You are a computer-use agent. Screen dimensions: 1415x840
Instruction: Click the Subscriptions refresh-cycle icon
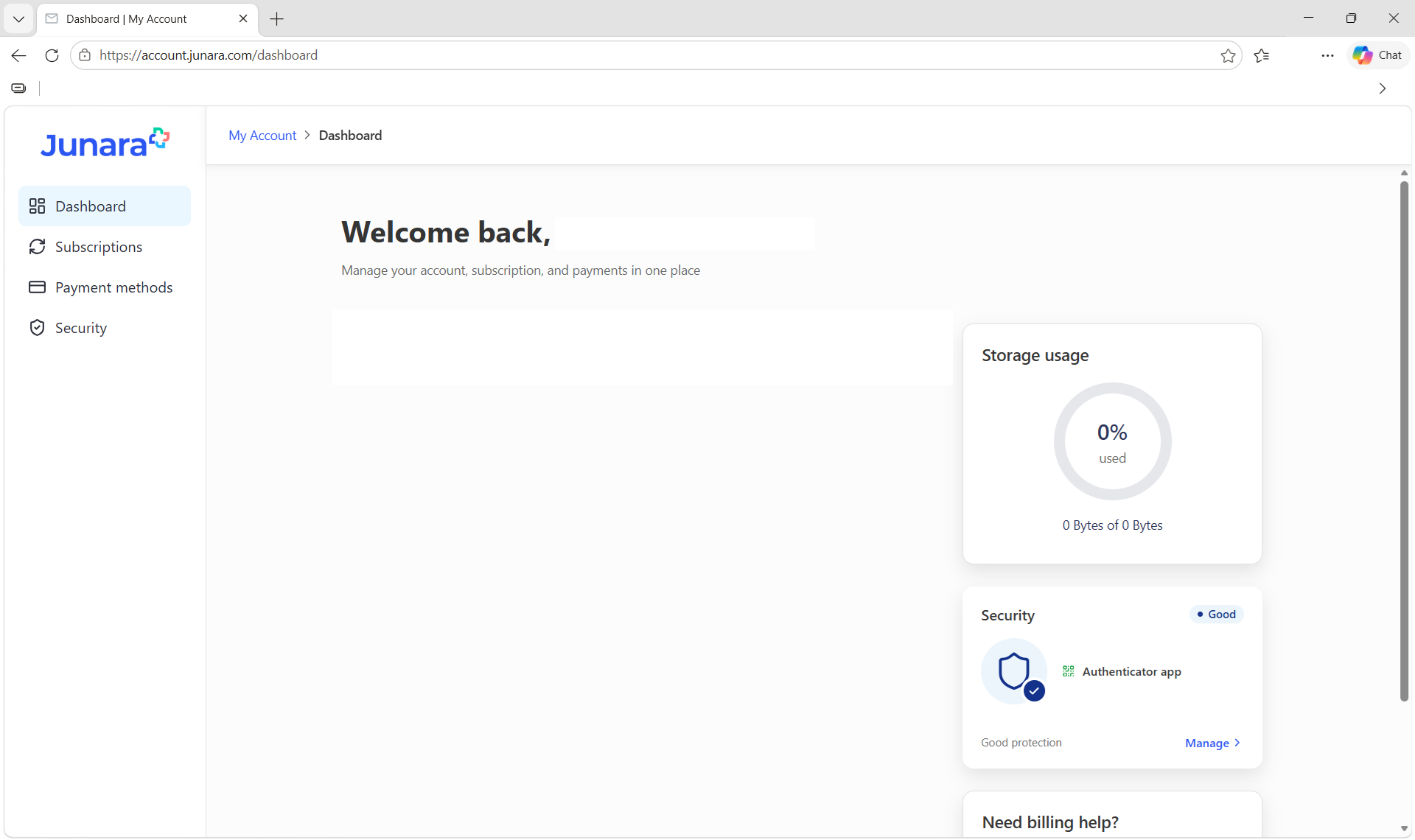[37, 247]
